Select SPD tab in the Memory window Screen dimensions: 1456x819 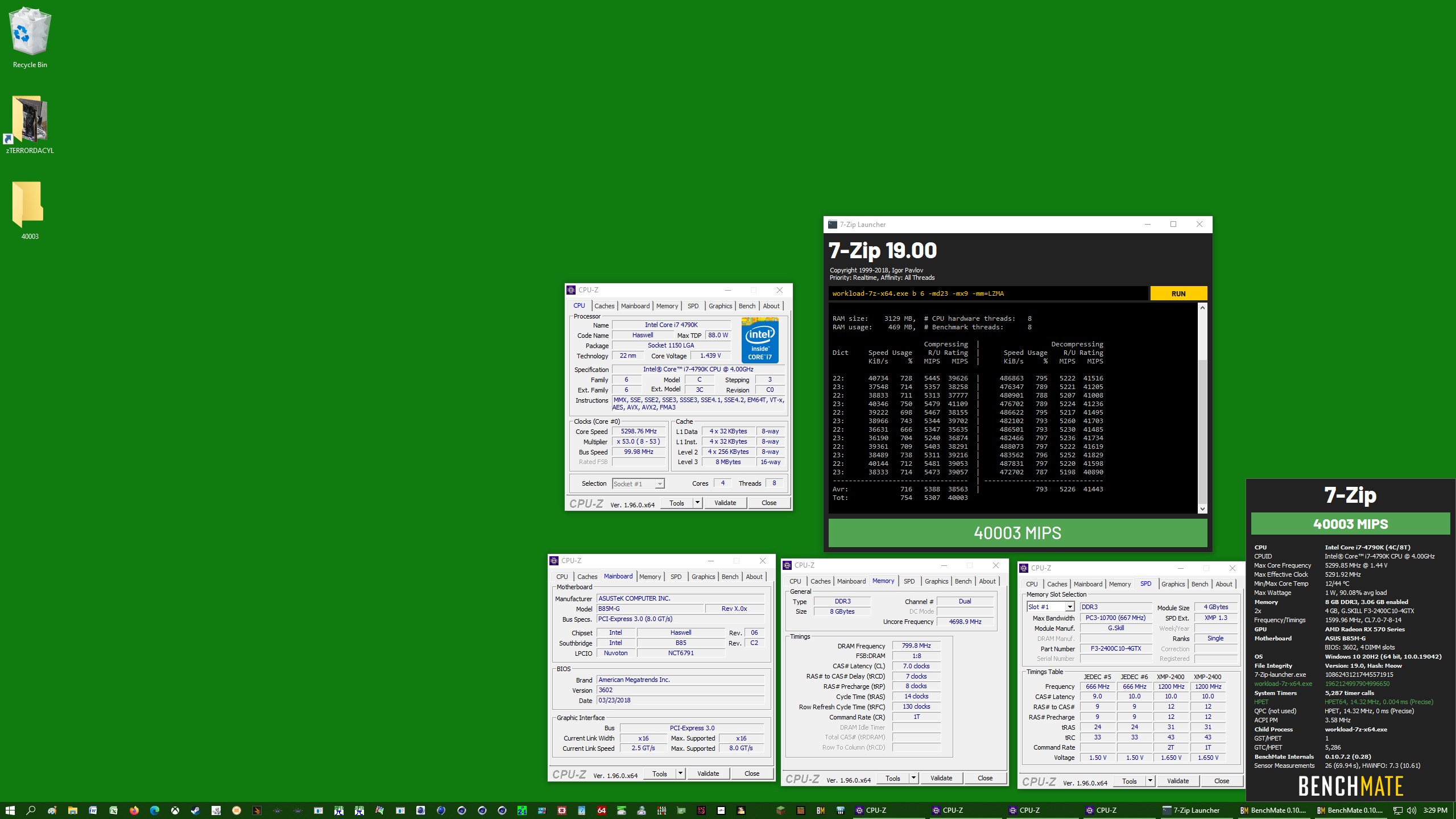point(909,581)
